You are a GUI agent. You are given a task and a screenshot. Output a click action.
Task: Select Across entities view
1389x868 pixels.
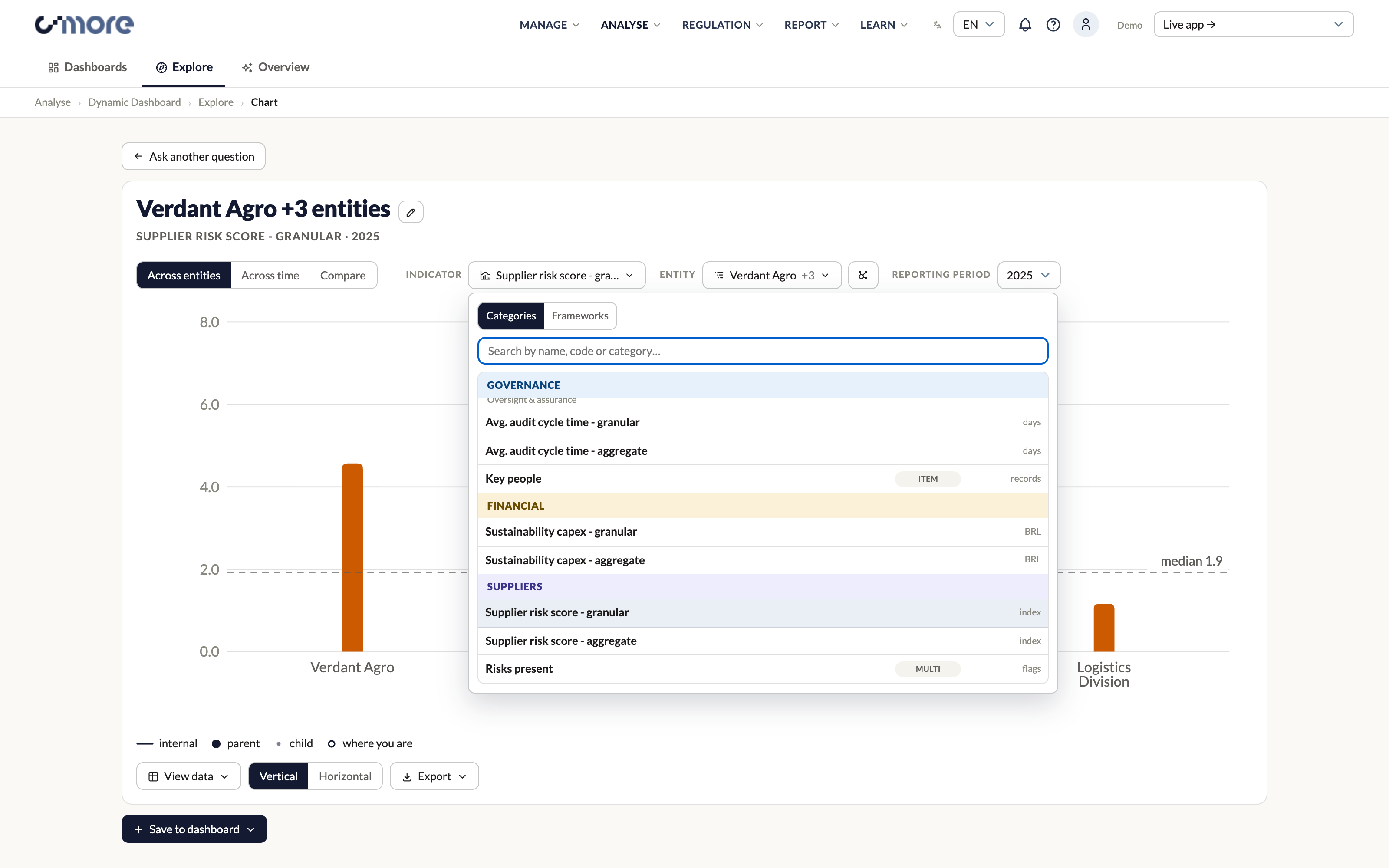pyautogui.click(x=184, y=275)
